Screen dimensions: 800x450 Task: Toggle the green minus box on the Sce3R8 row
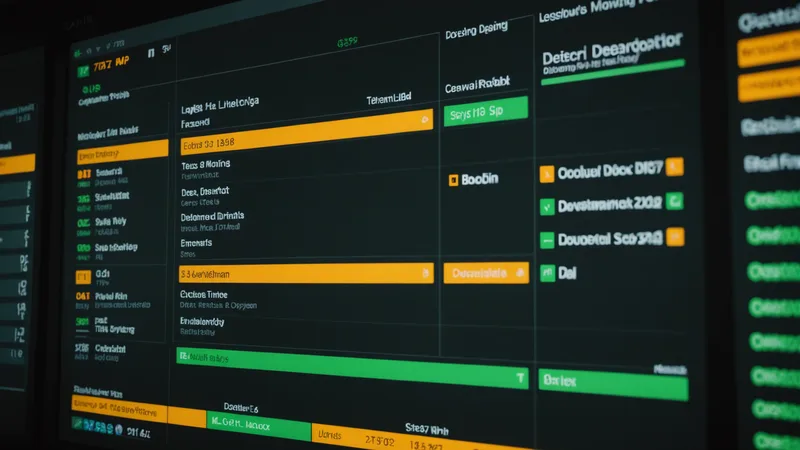click(547, 240)
